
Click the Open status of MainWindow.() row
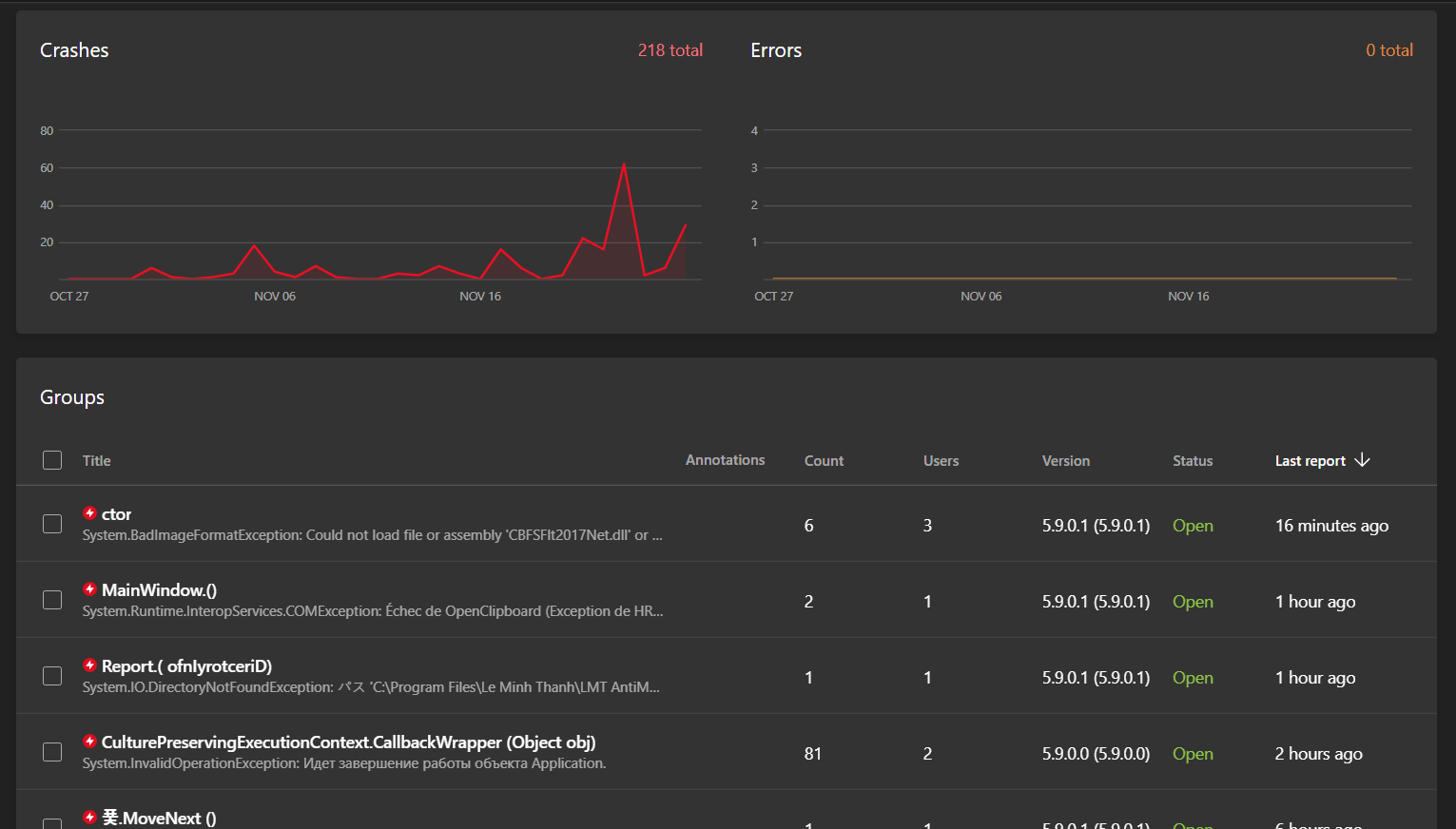[1193, 602]
